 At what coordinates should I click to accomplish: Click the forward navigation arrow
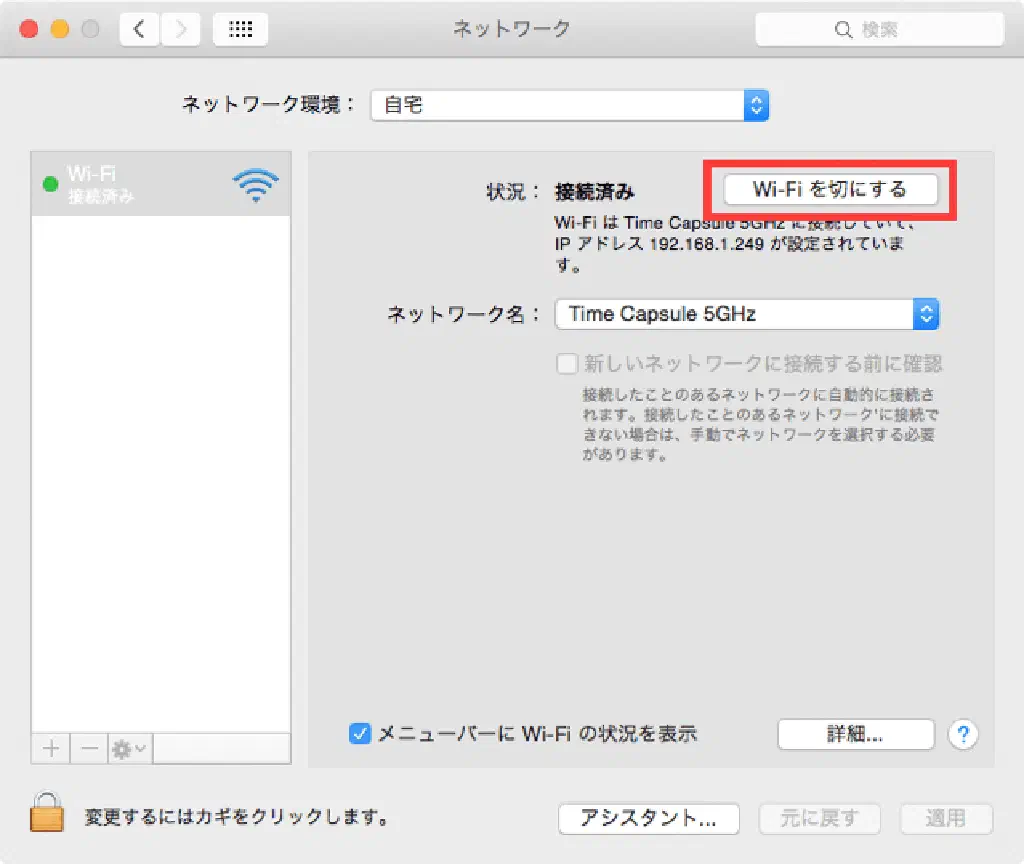[x=180, y=29]
